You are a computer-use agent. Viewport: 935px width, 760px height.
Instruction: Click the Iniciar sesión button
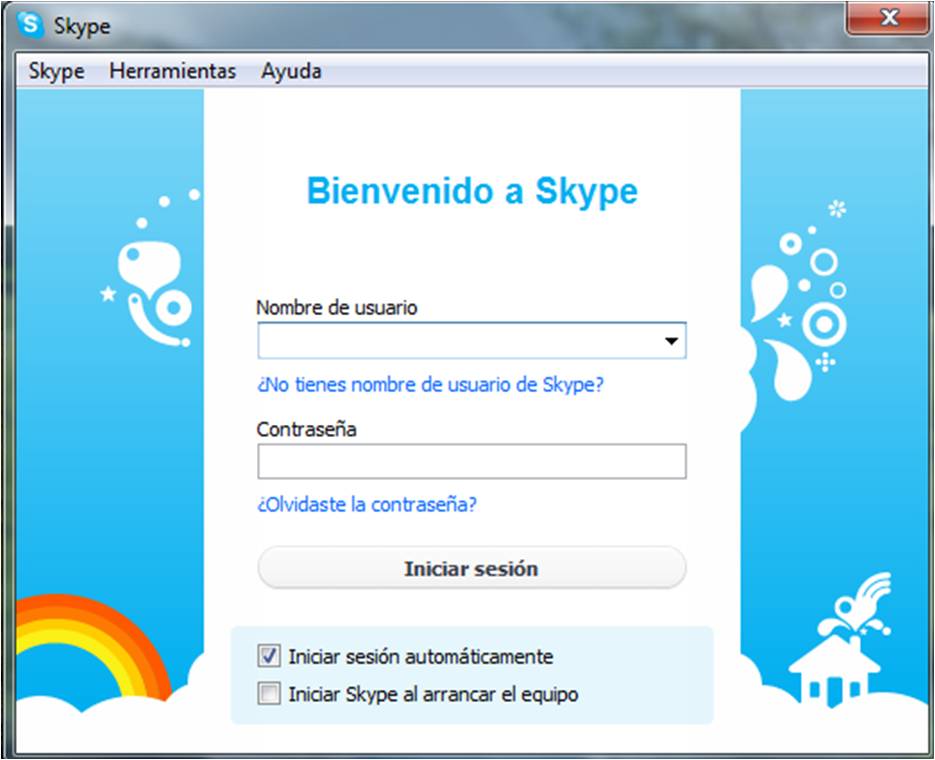click(x=470, y=567)
